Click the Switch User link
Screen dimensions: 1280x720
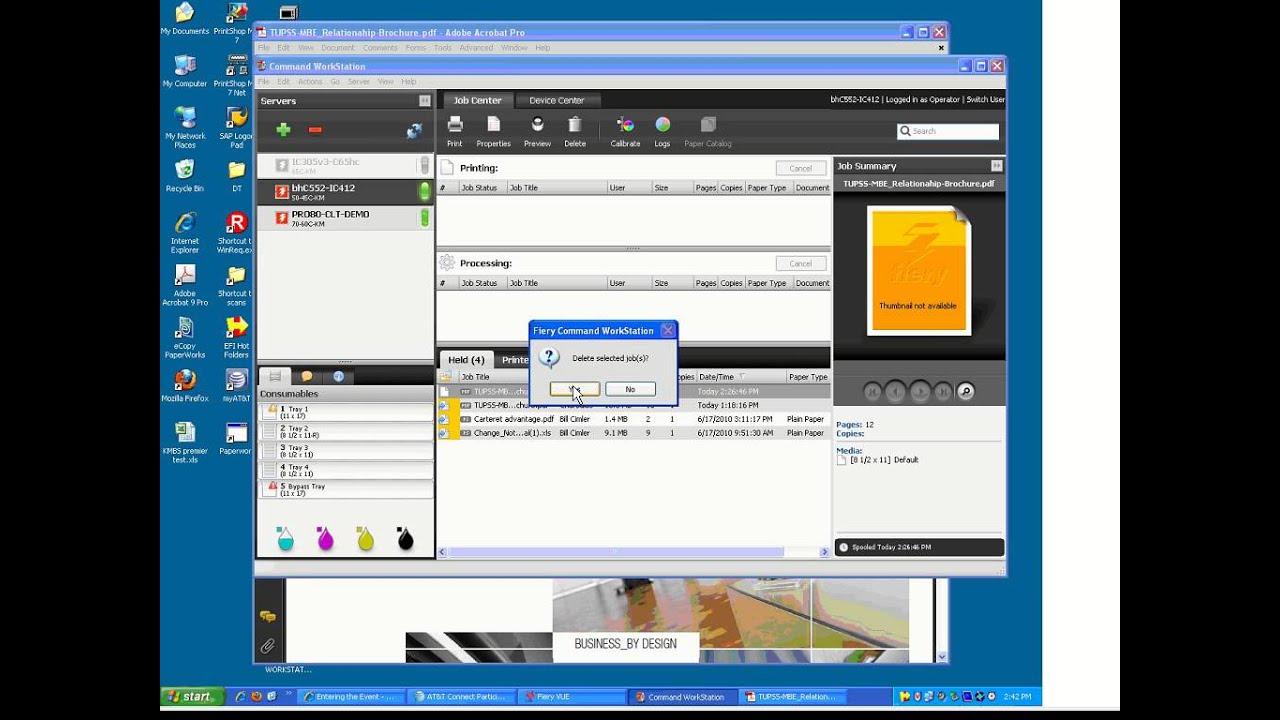(x=985, y=100)
